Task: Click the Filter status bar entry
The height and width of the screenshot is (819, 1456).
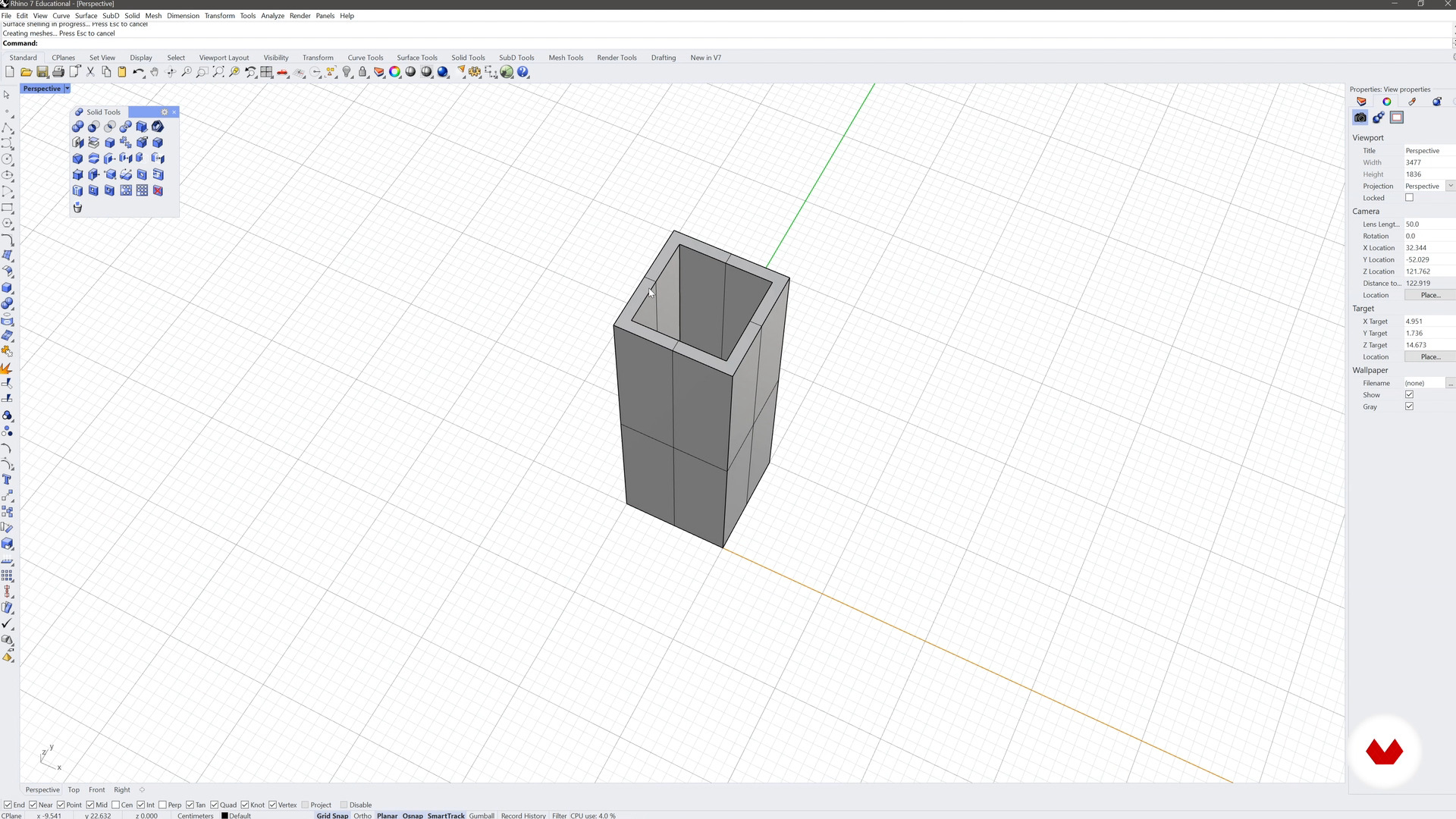Action: pyautogui.click(x=559, y=815)
